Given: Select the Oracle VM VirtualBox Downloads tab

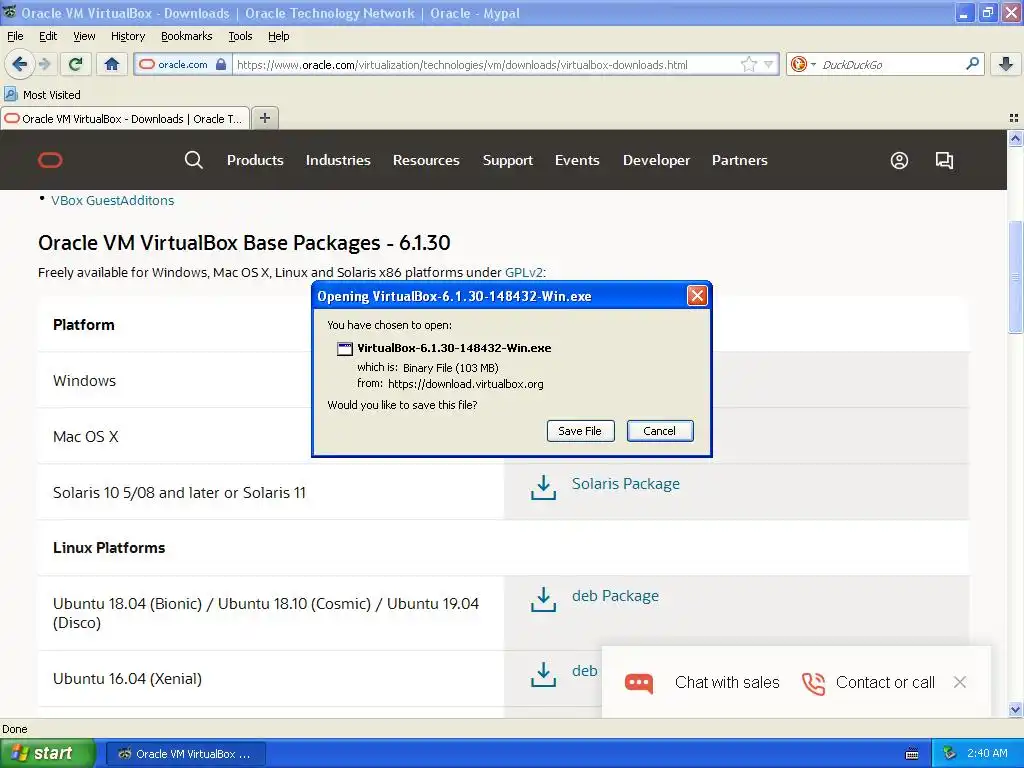Looking at the screenshot, I should point(125,119).
